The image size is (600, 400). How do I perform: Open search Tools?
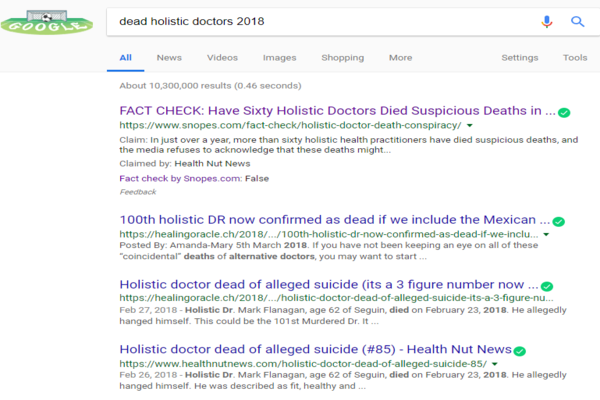[x=575, y=58]
